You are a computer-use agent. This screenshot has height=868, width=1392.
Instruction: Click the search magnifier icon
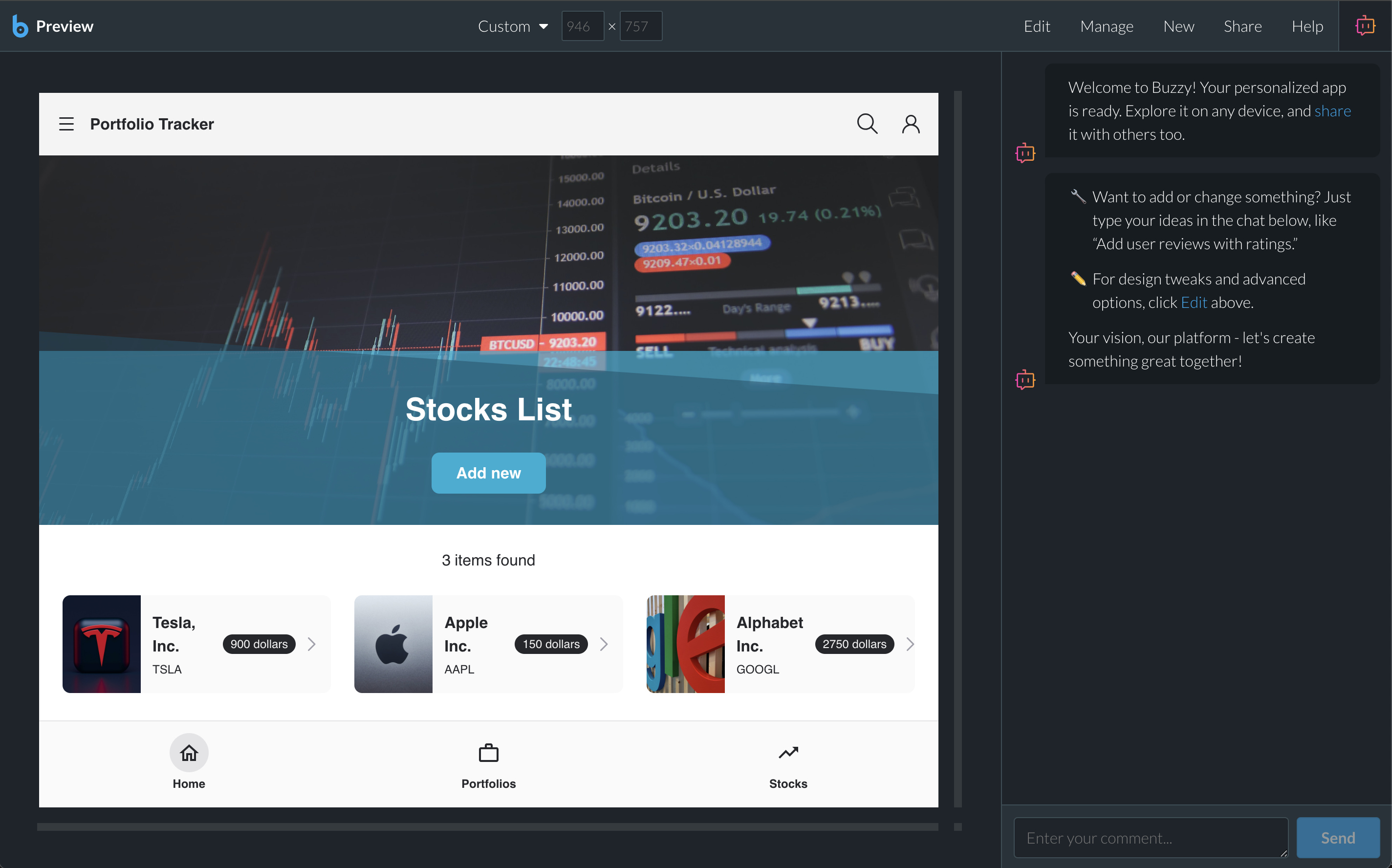tap(867, 124)
